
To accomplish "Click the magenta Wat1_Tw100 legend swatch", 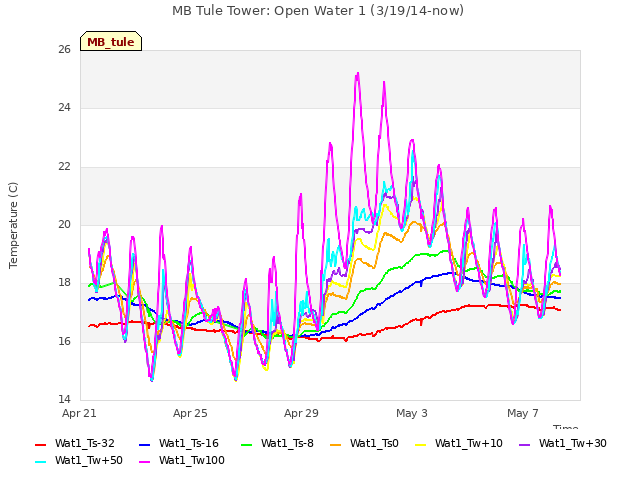I will [x=144, y=462].
